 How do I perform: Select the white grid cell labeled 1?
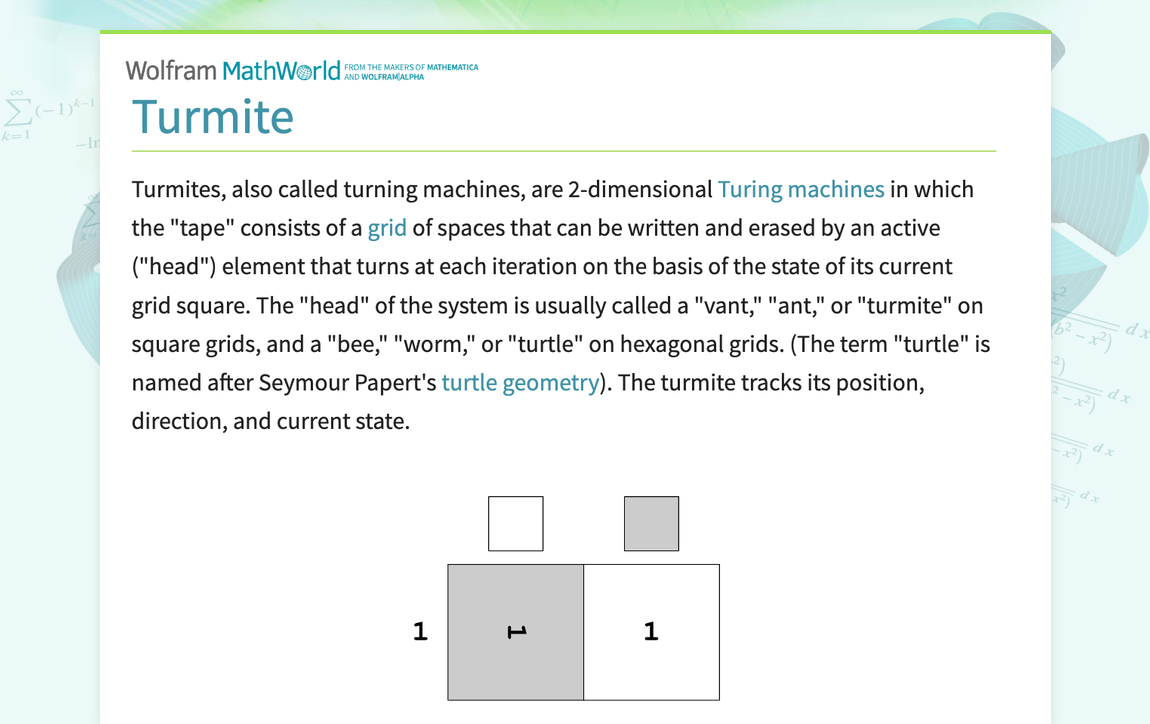(x=651, y=631)
